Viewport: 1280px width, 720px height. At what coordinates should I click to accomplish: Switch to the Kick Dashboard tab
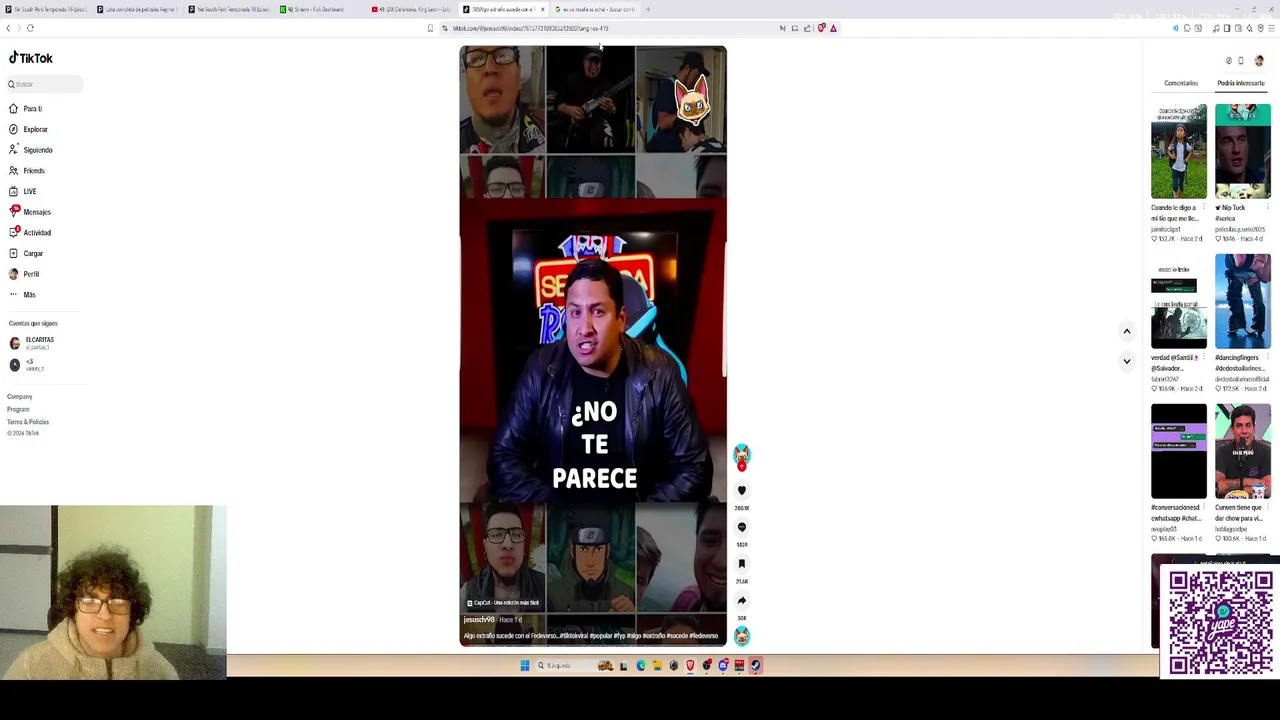(x=319, y=9)
